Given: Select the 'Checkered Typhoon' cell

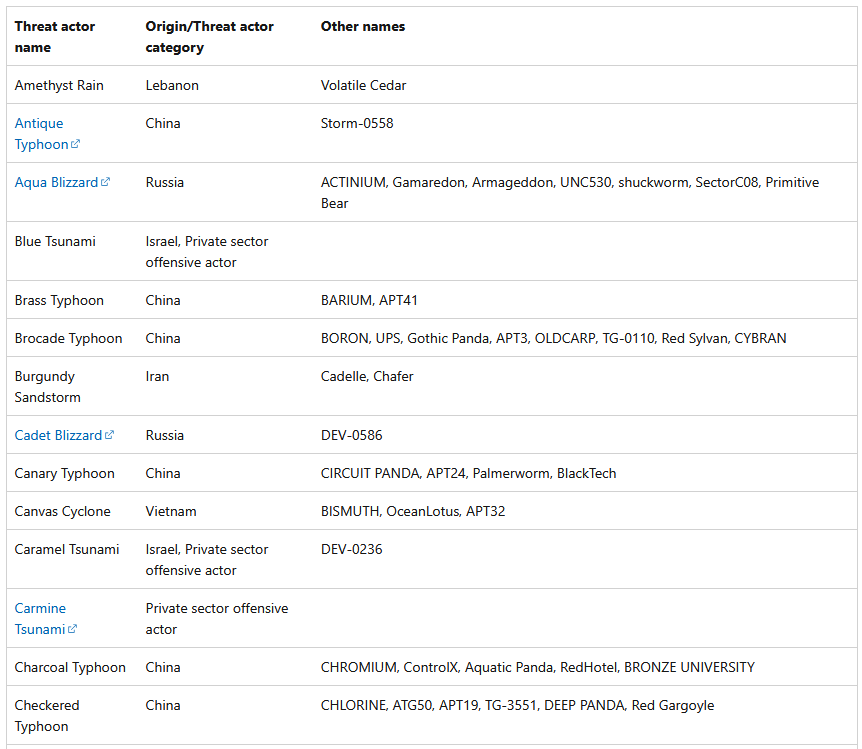Looking at the screenshot, I should [x=47, y=715].
